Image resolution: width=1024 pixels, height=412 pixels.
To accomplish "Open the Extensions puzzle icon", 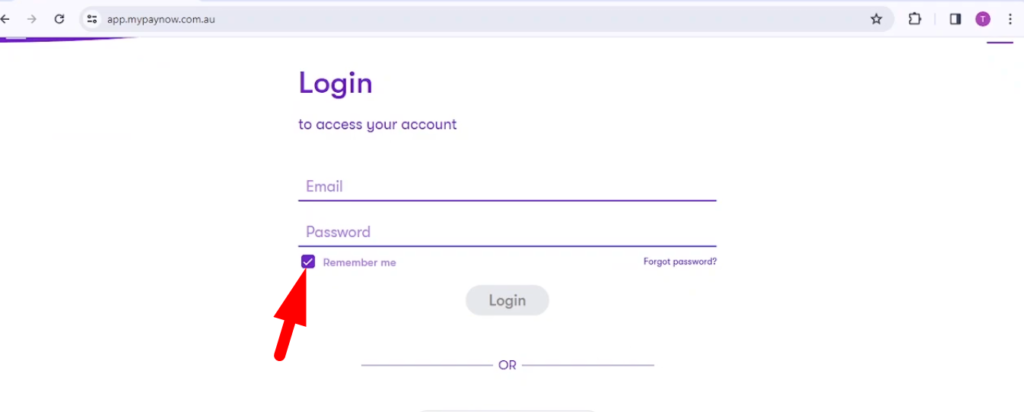I will tap(914, 18).
